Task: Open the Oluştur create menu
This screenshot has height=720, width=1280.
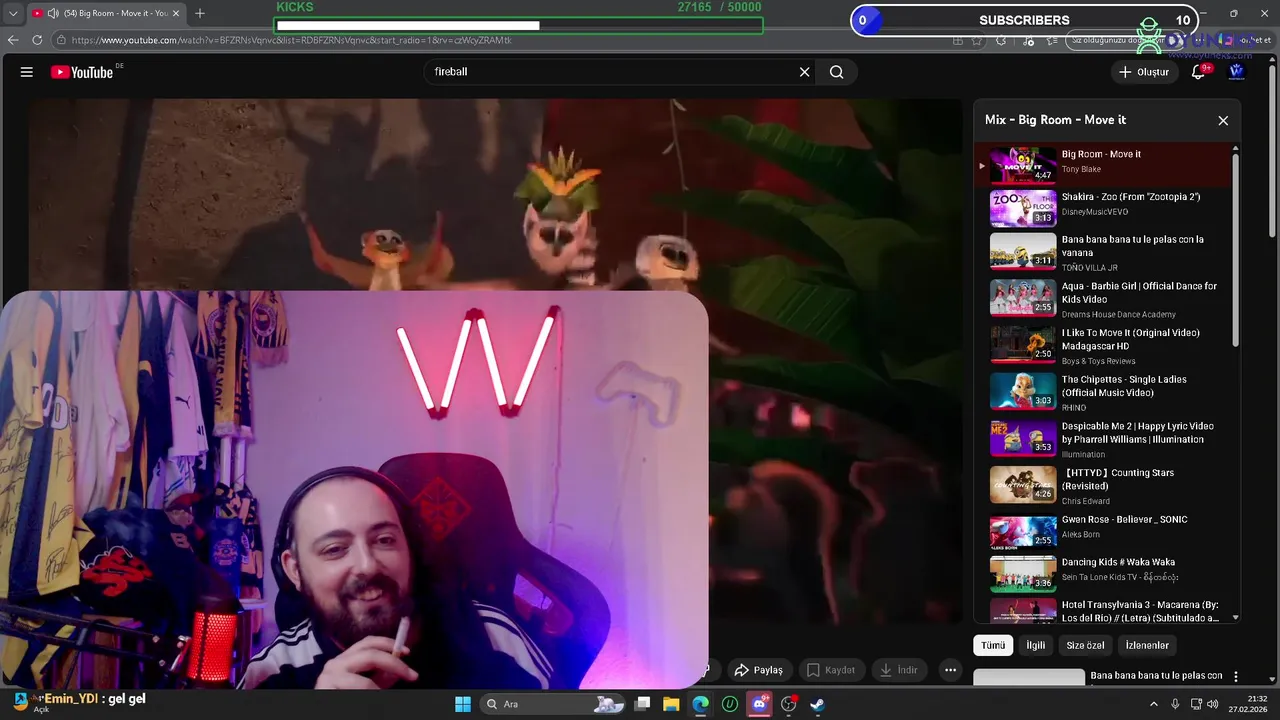Action: [1144, 72]
